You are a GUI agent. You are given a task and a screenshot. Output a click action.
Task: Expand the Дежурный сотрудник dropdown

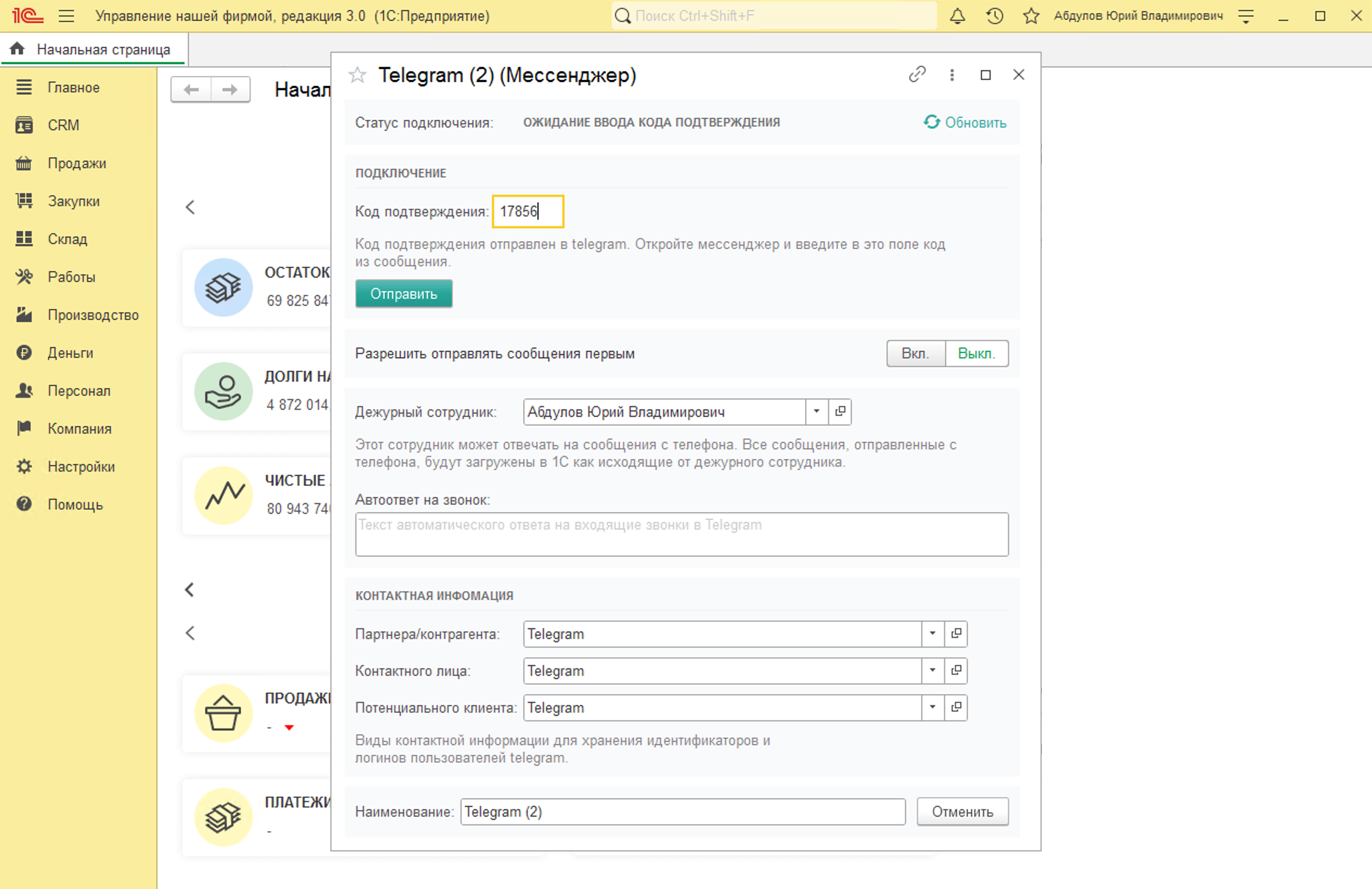tap(816, 411)
